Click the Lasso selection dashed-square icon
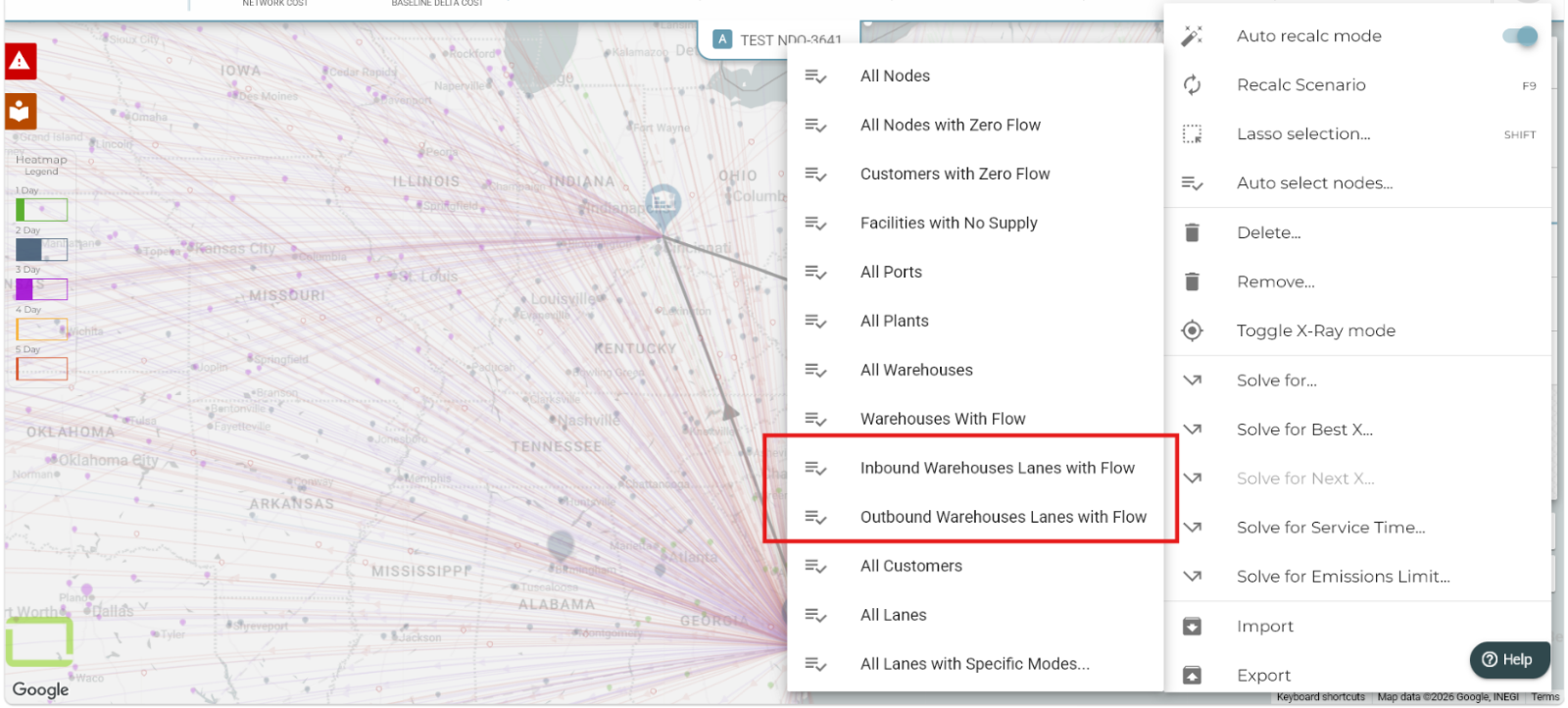The height and width of the screenshot is (708, 1568). click(1192, 134)
